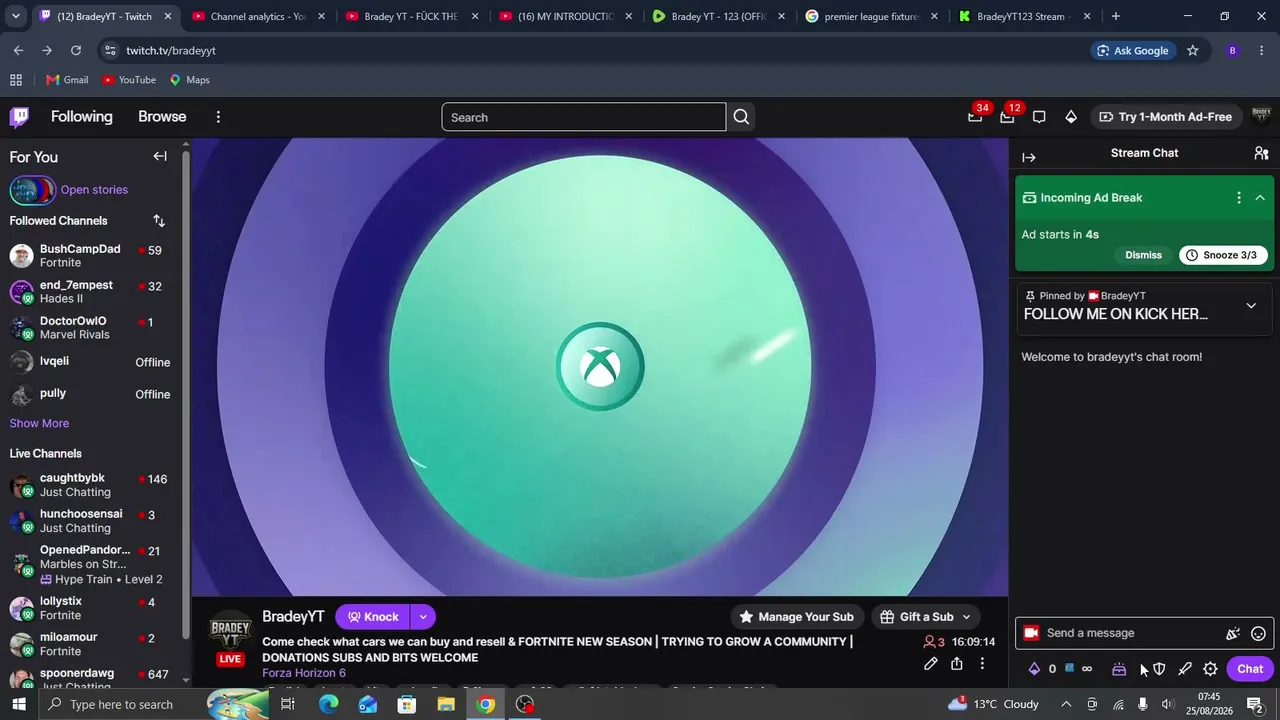Viewport: 1280px width, 720px height.
Task: Snooze the ad break 3/3
Action: [1223, 255]
